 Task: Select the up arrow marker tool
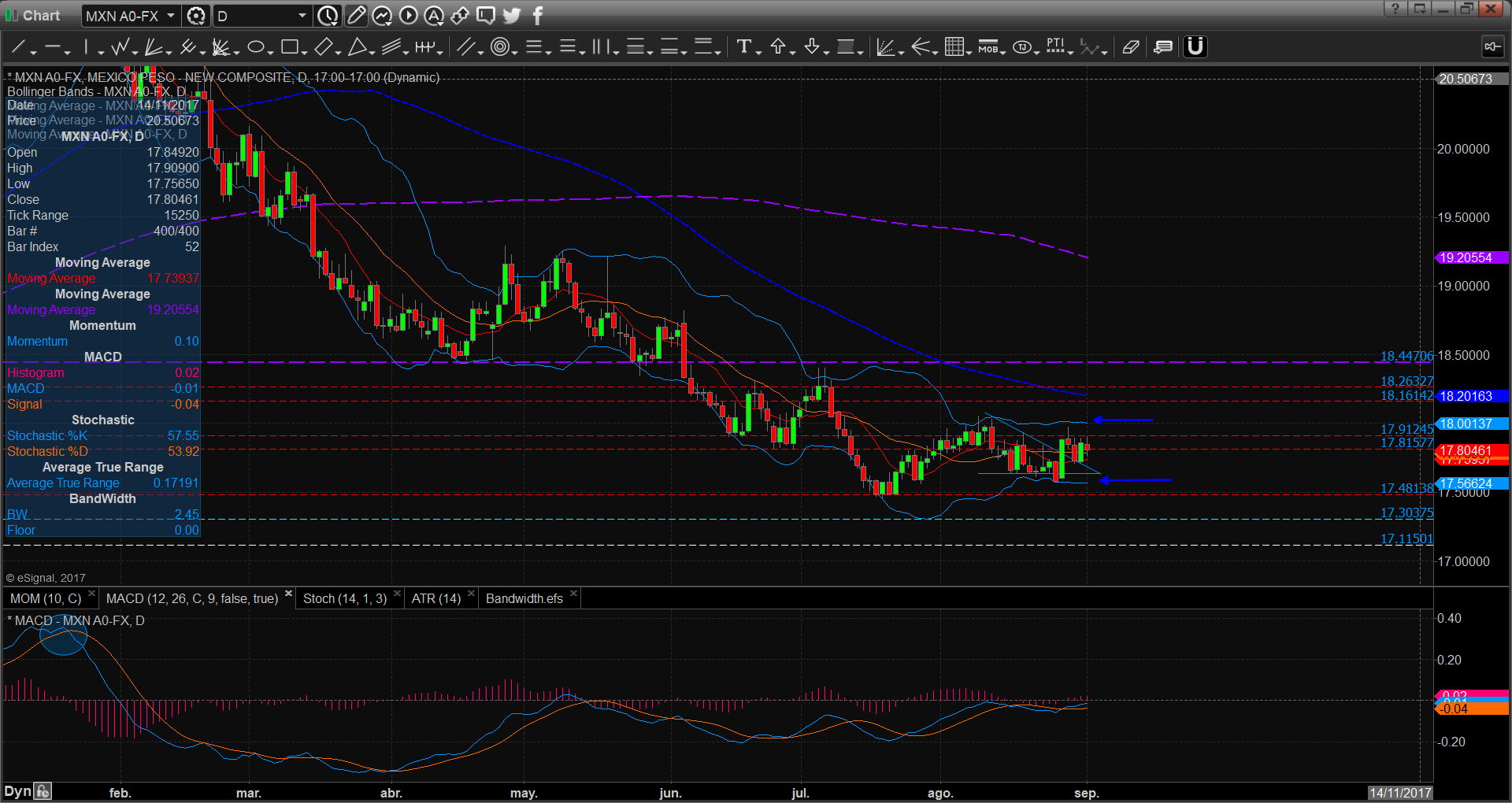coord(778,47)
